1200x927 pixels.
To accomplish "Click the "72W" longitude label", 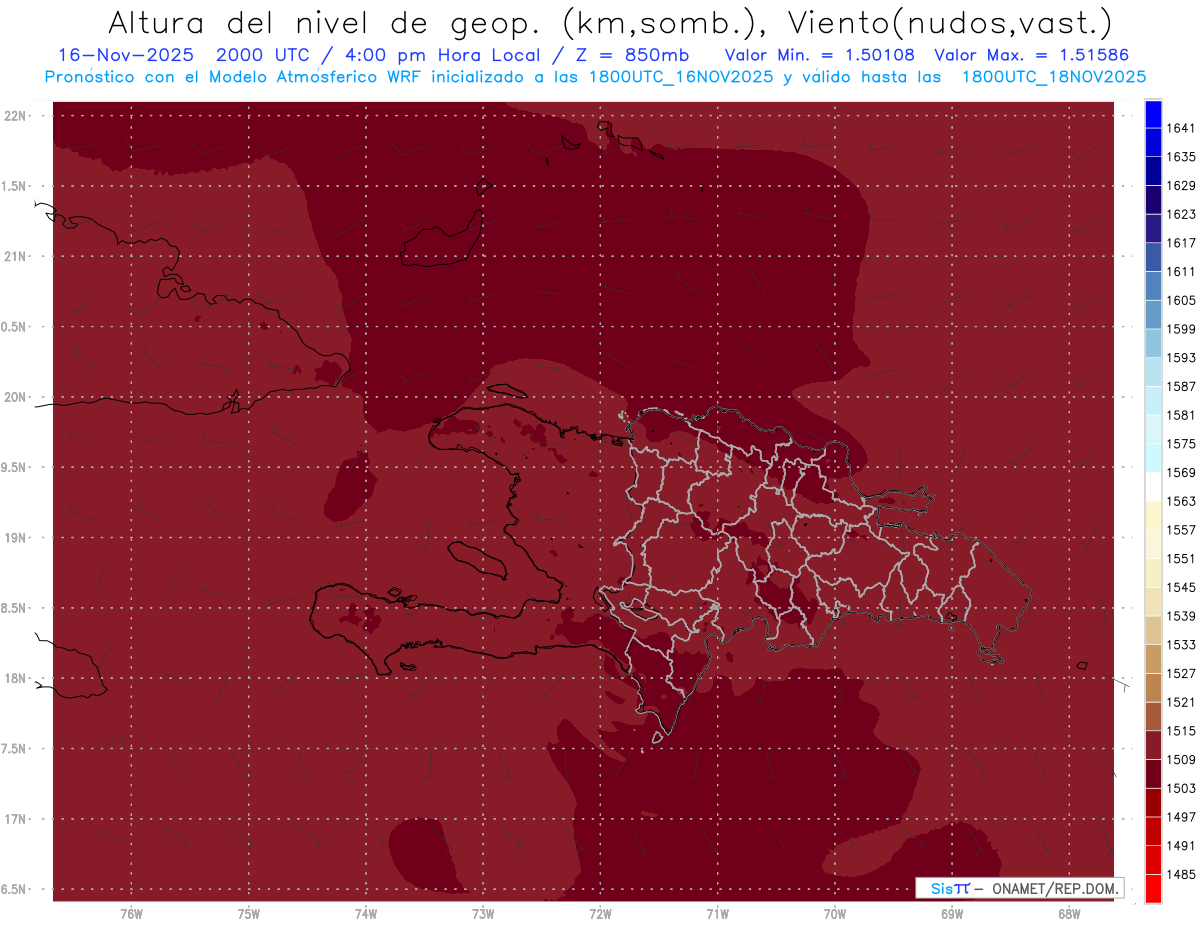I will [600, 913].
